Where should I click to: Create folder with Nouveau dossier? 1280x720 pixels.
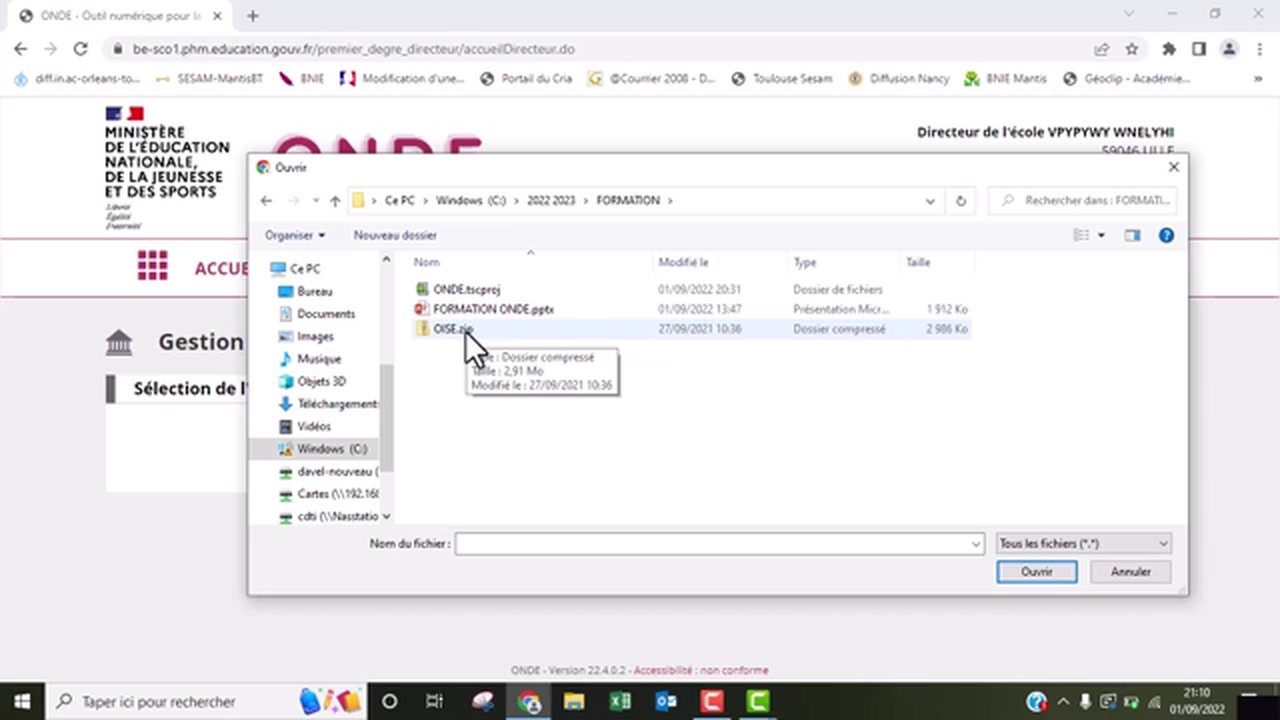point(395,236)
